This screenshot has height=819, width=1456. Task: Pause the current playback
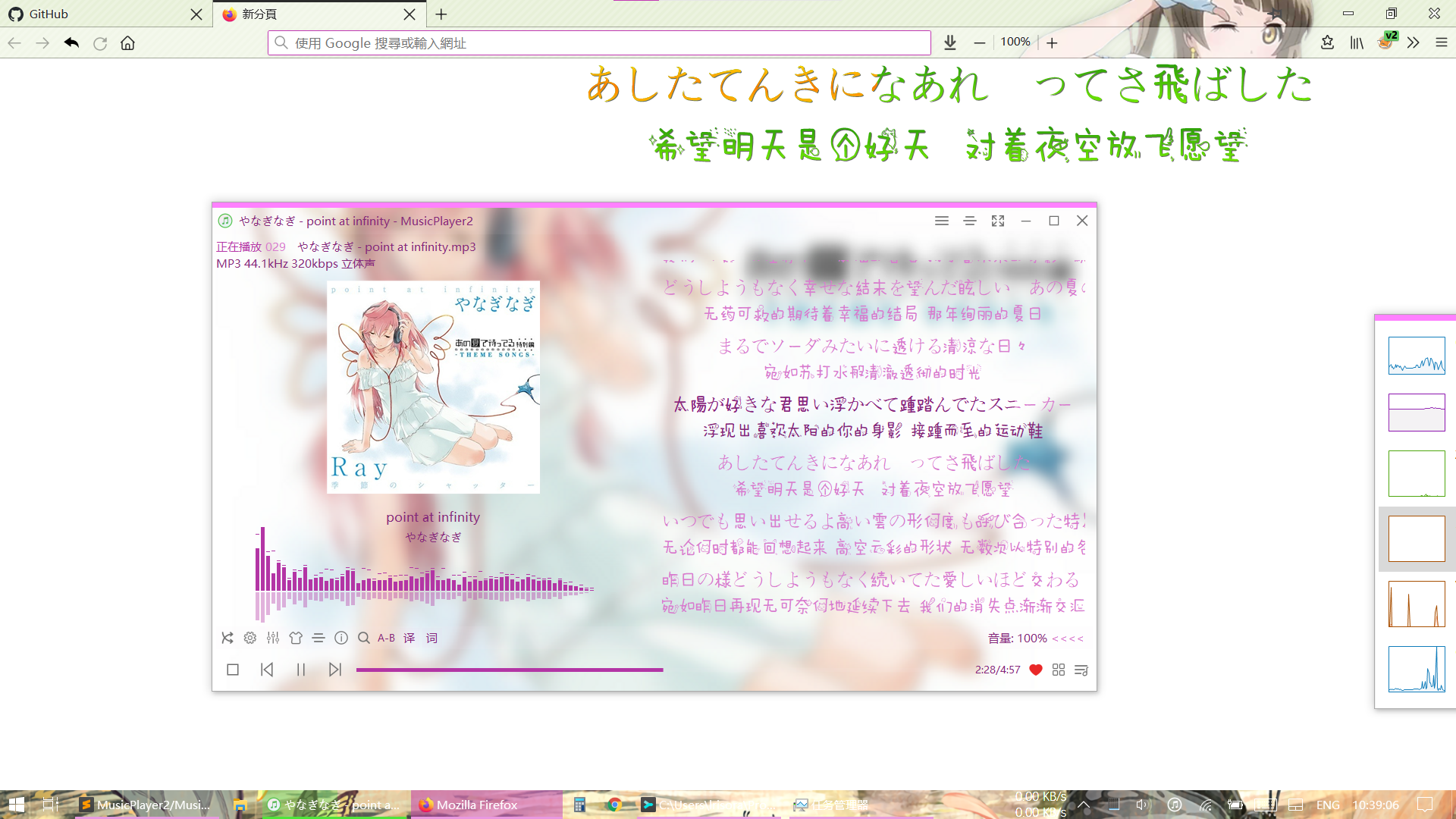(300, 670)
